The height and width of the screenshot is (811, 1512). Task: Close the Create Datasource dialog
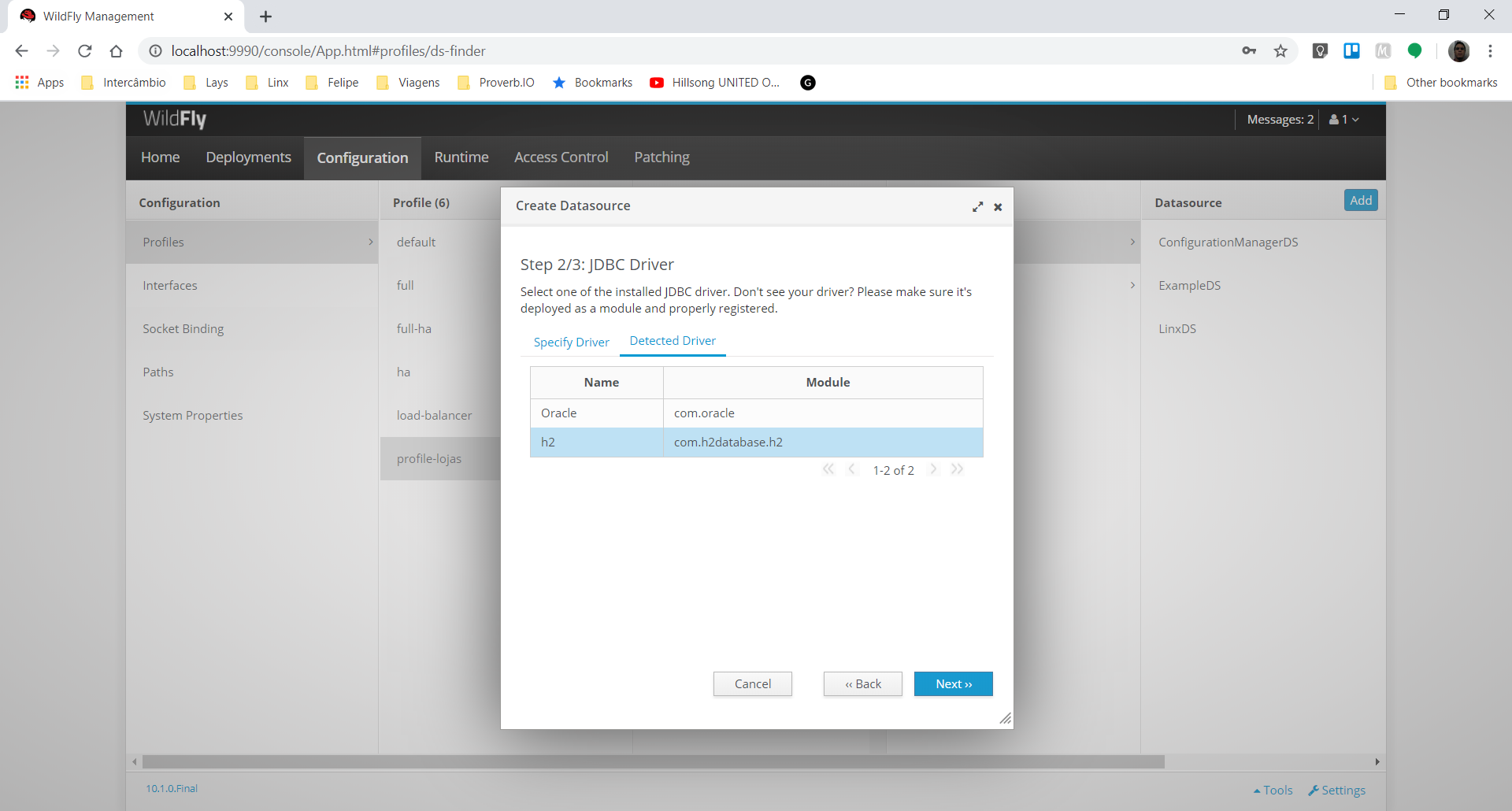coord(998,207)
